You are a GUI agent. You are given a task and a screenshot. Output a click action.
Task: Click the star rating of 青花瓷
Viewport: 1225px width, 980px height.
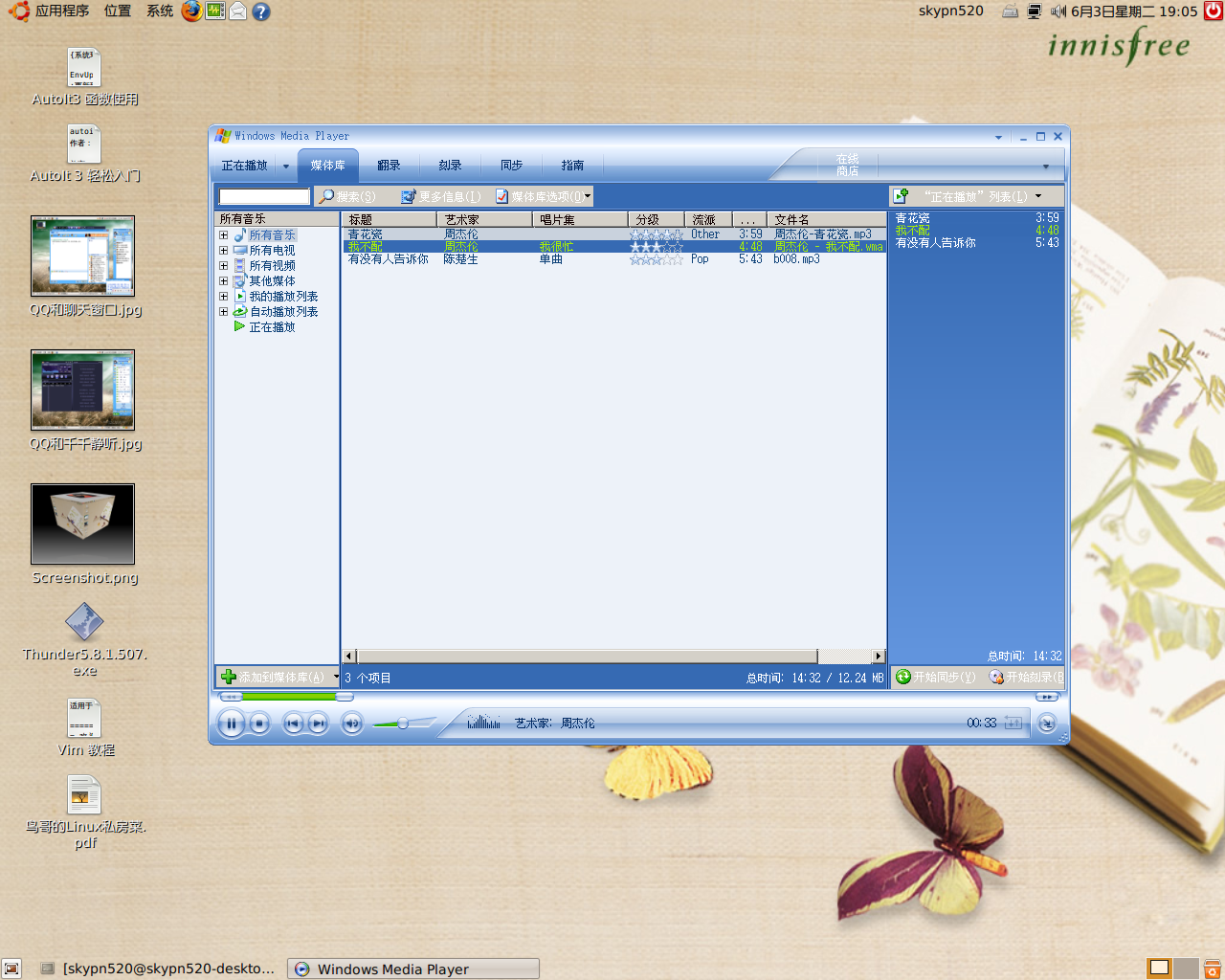click(657, 234)
